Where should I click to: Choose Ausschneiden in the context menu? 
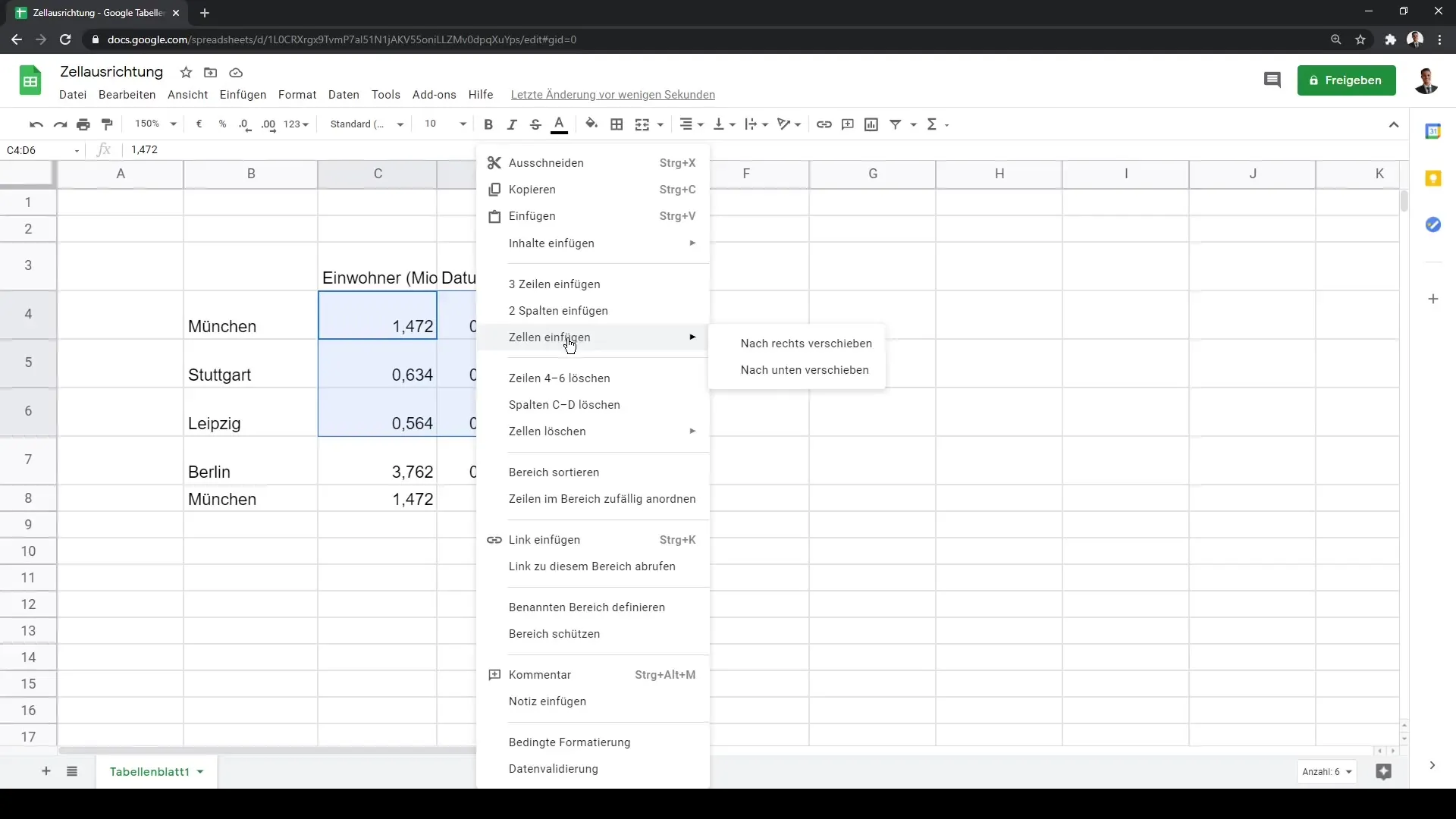click(593, 163)
